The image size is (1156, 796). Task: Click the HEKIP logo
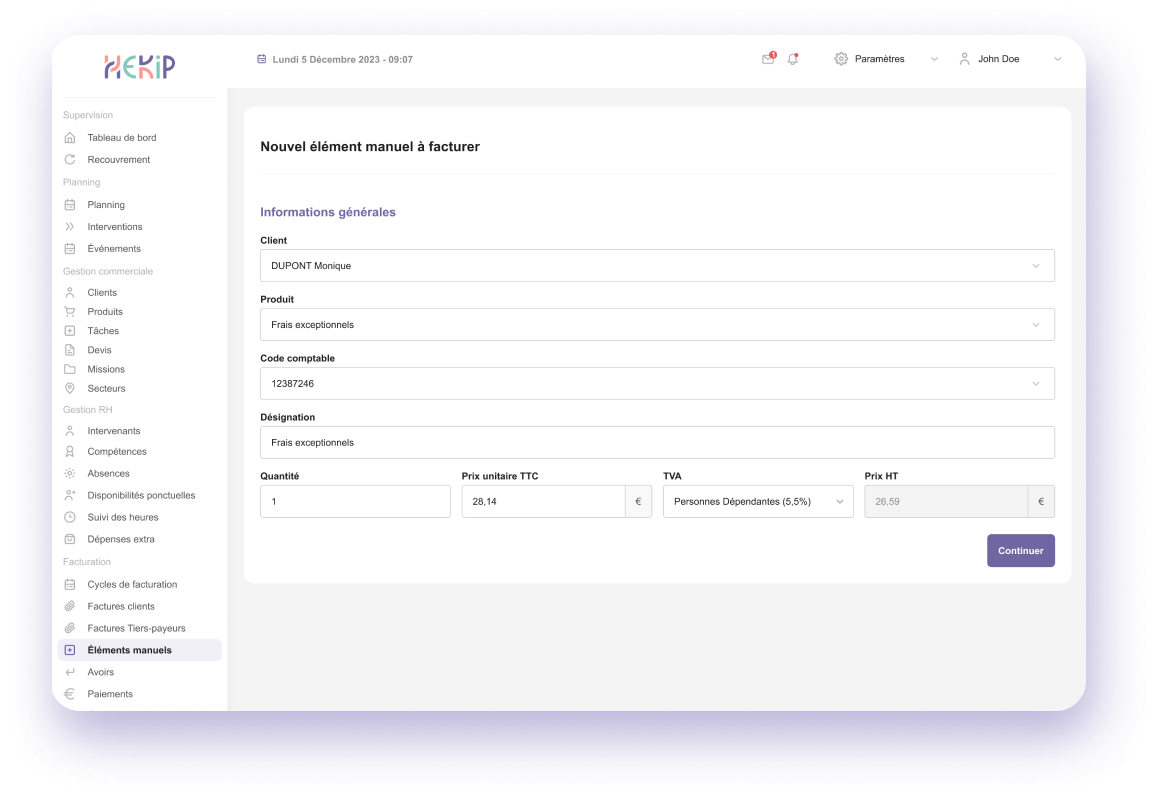[140, 66]
